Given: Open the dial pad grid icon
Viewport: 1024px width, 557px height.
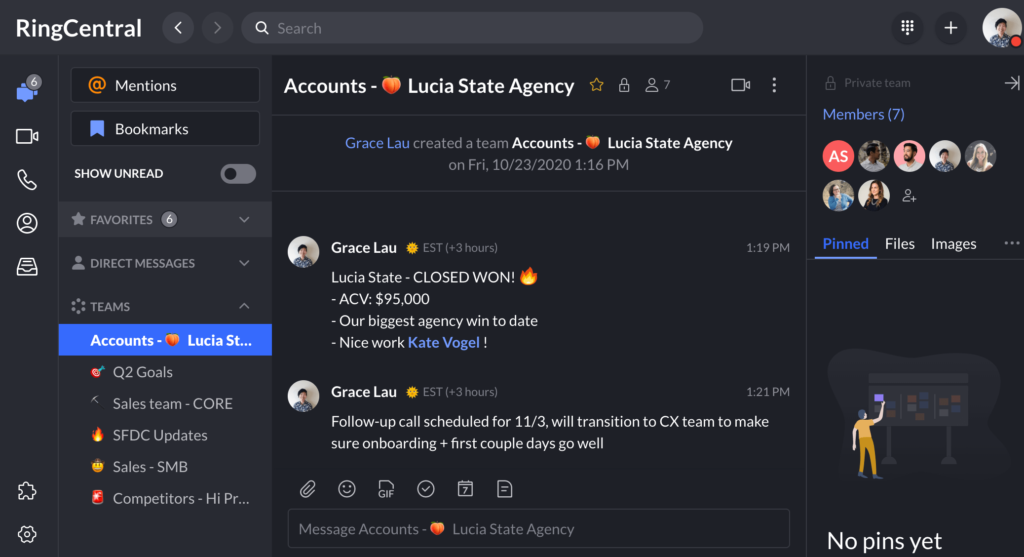Looking at the screenshot, I should 908,28.
